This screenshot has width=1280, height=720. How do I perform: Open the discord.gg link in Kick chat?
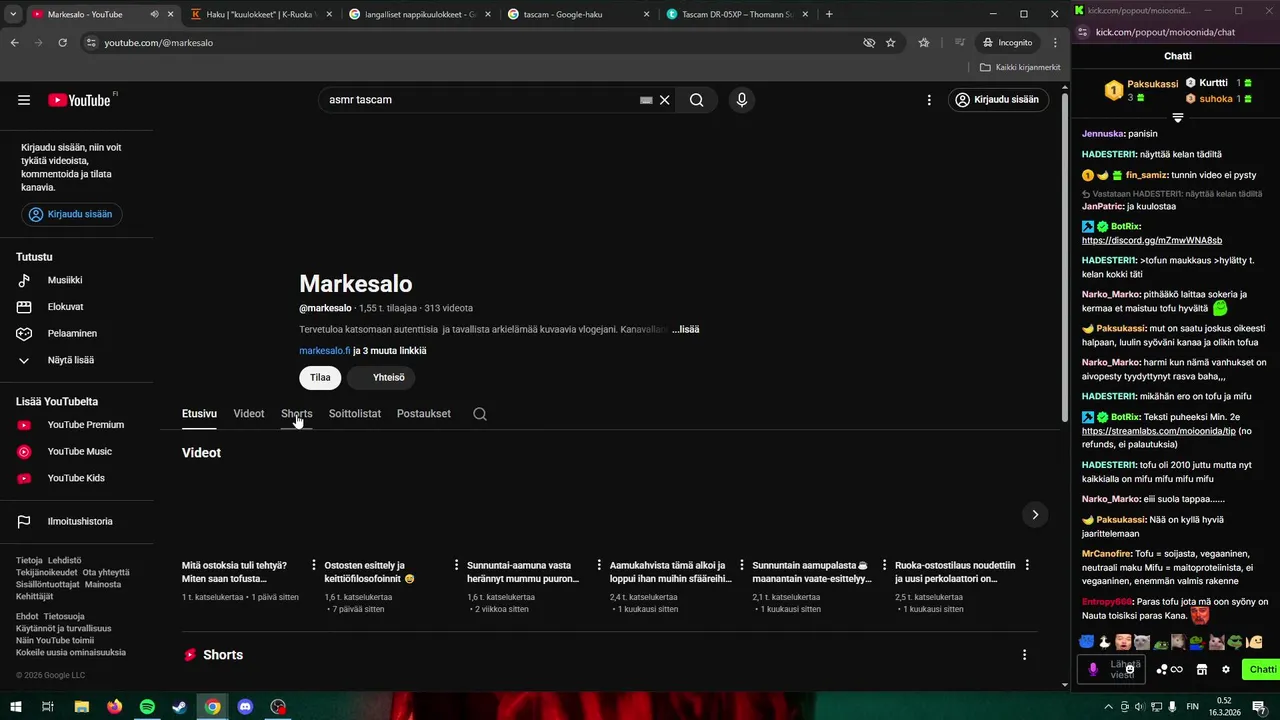1152,241
